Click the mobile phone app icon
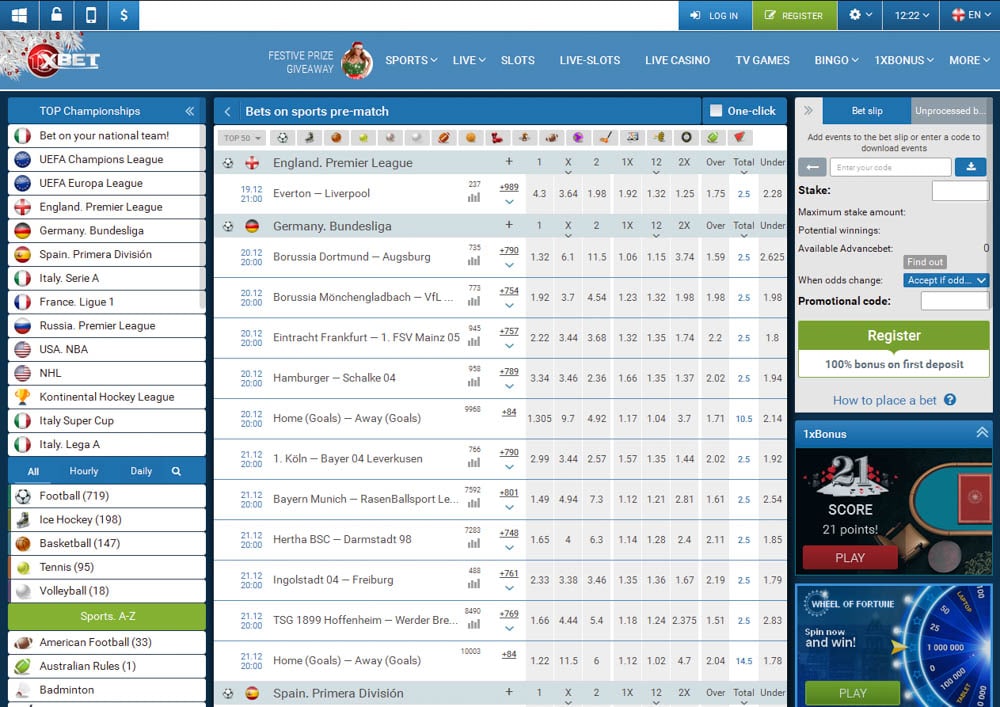 pyautogui.click(x=91, y=15)
